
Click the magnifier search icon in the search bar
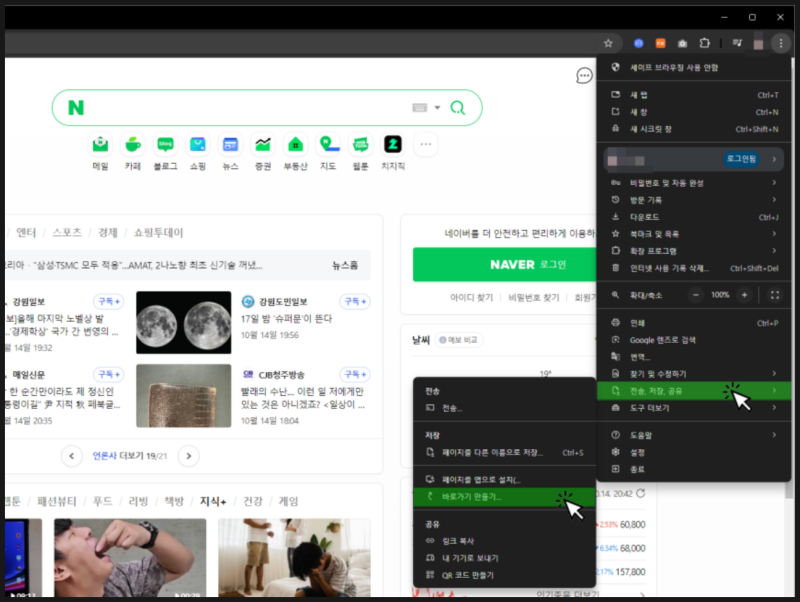click(x=457, y=108)
